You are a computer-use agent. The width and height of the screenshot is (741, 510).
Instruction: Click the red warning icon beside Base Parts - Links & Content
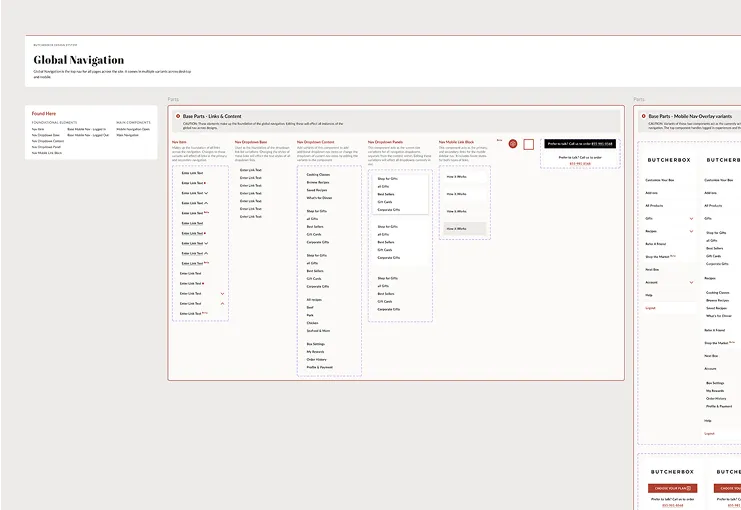[x=178, y=116]
